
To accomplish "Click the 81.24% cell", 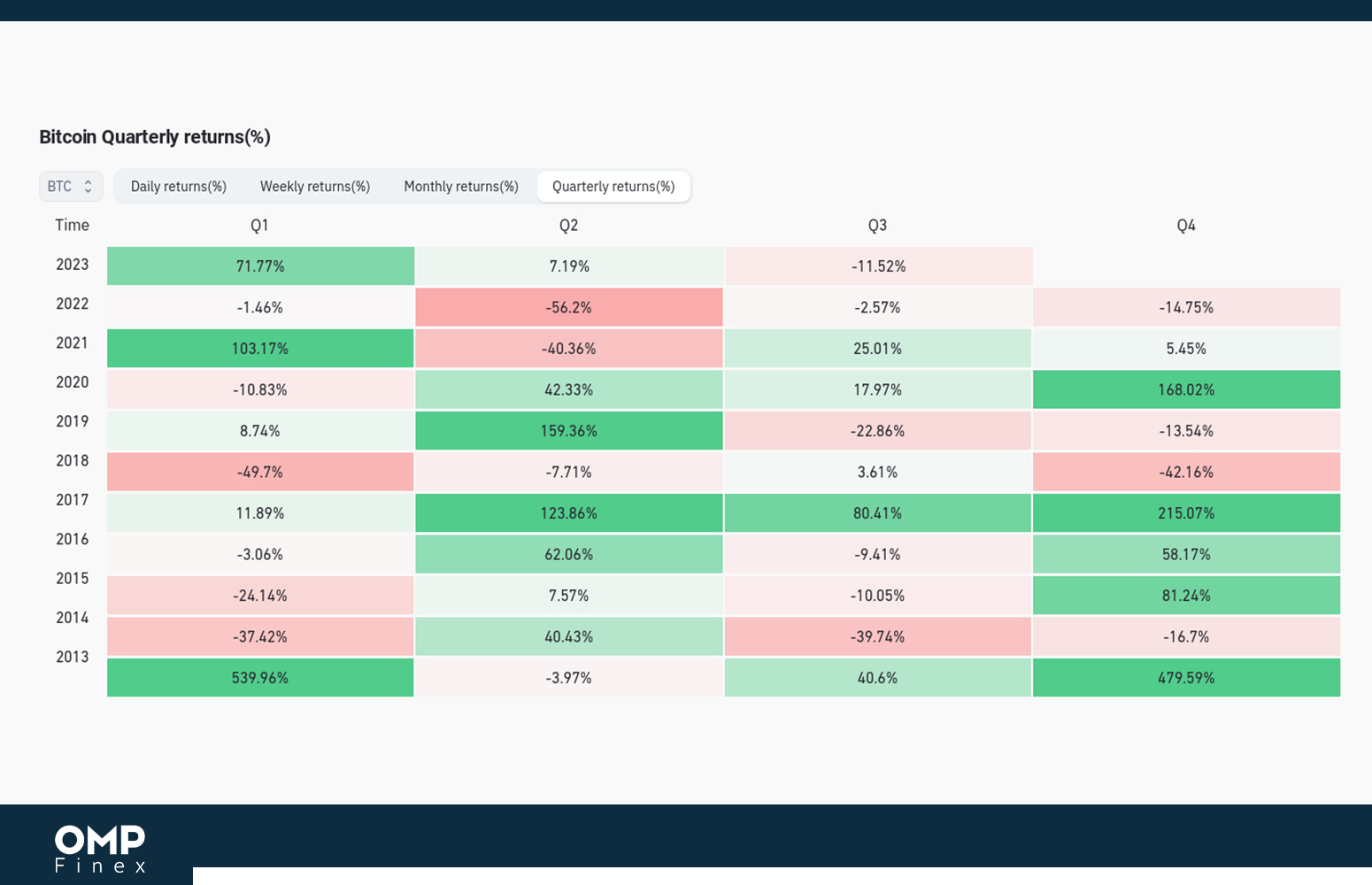I will pyautogui.click(x=1187, y=596).
